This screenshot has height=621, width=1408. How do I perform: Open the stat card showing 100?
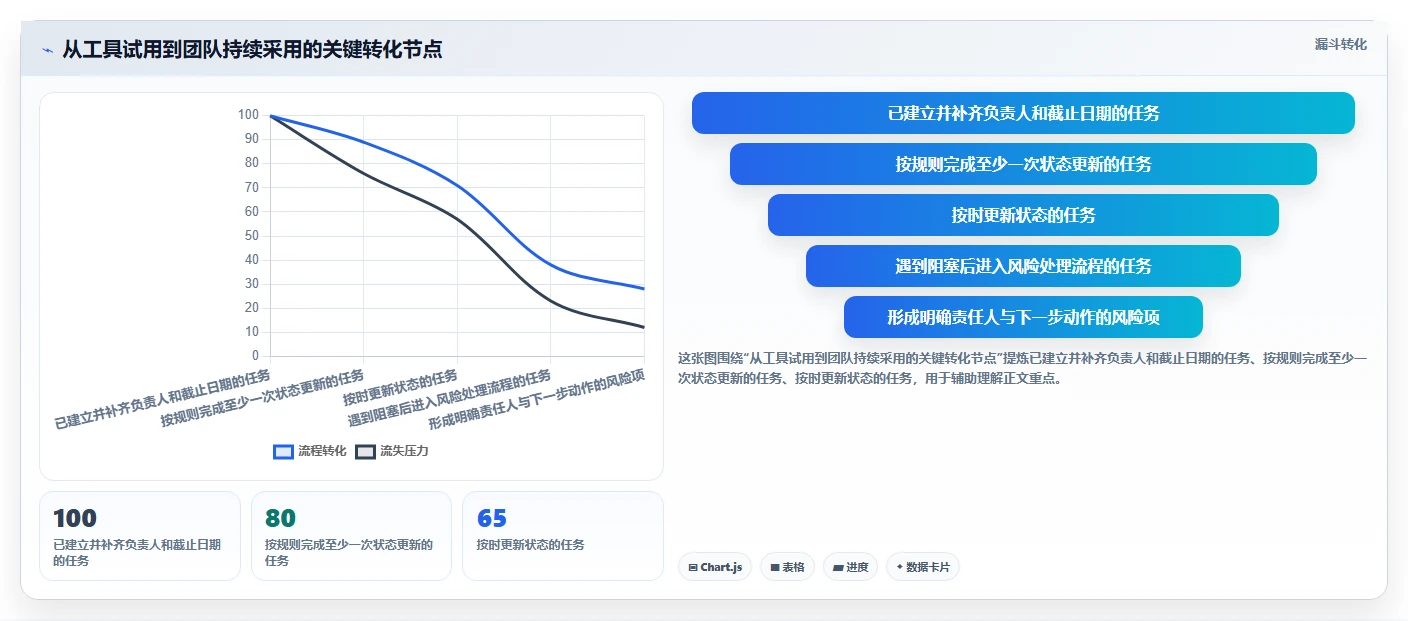140,536
